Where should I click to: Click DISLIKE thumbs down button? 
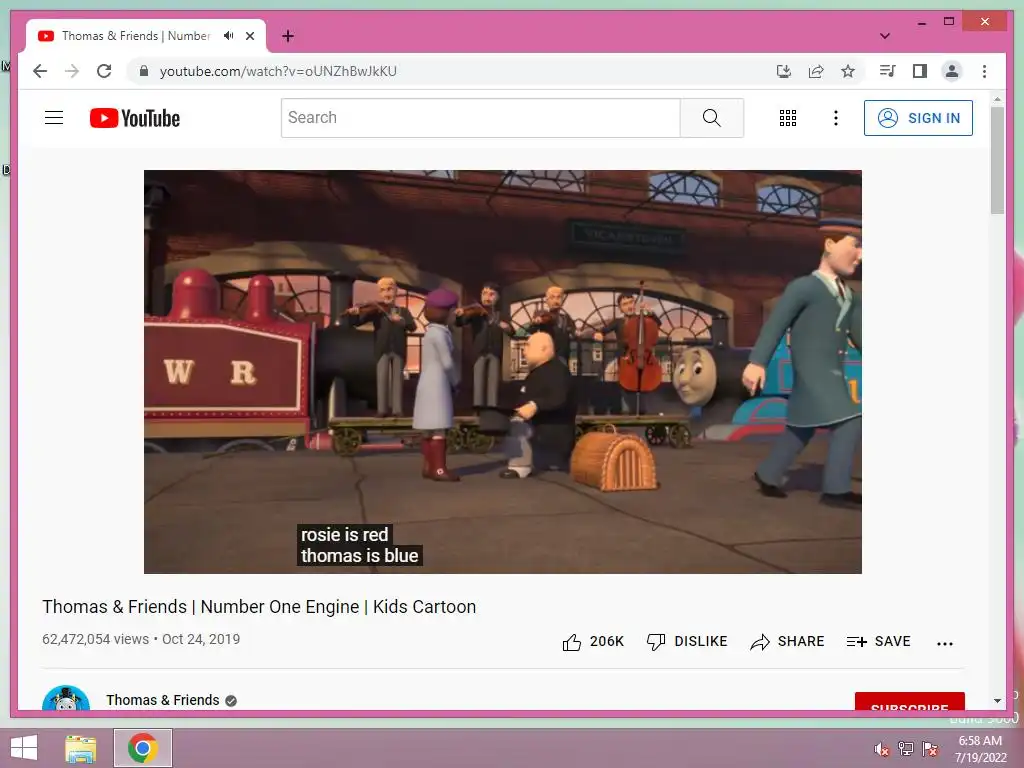pyautogui.click(x=686, y=642)
